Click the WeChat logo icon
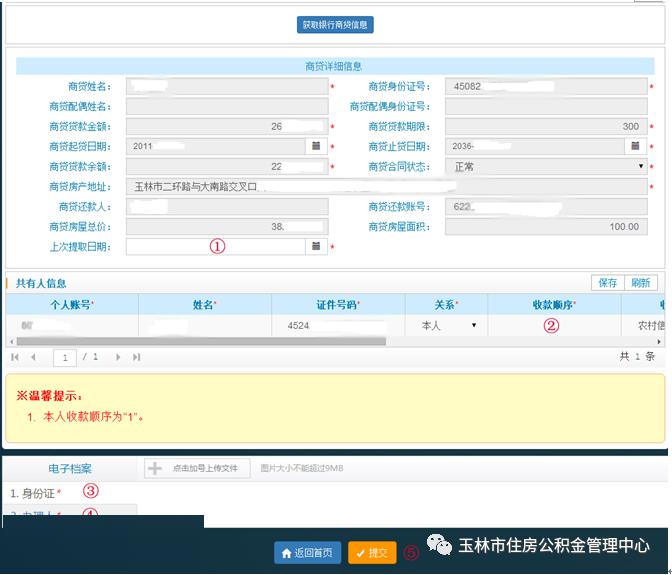672x575 pixels. pyautogui.click(x=439, y=545)
